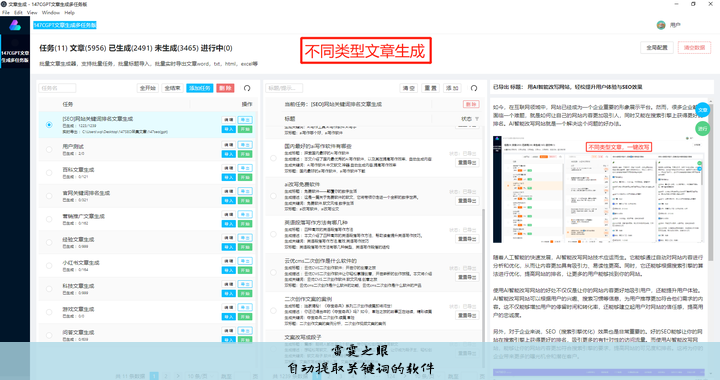Click blue filled 导入 button for 百科文章生成
The height and width of the screenshot is (380, 720).
pos(228,178)
